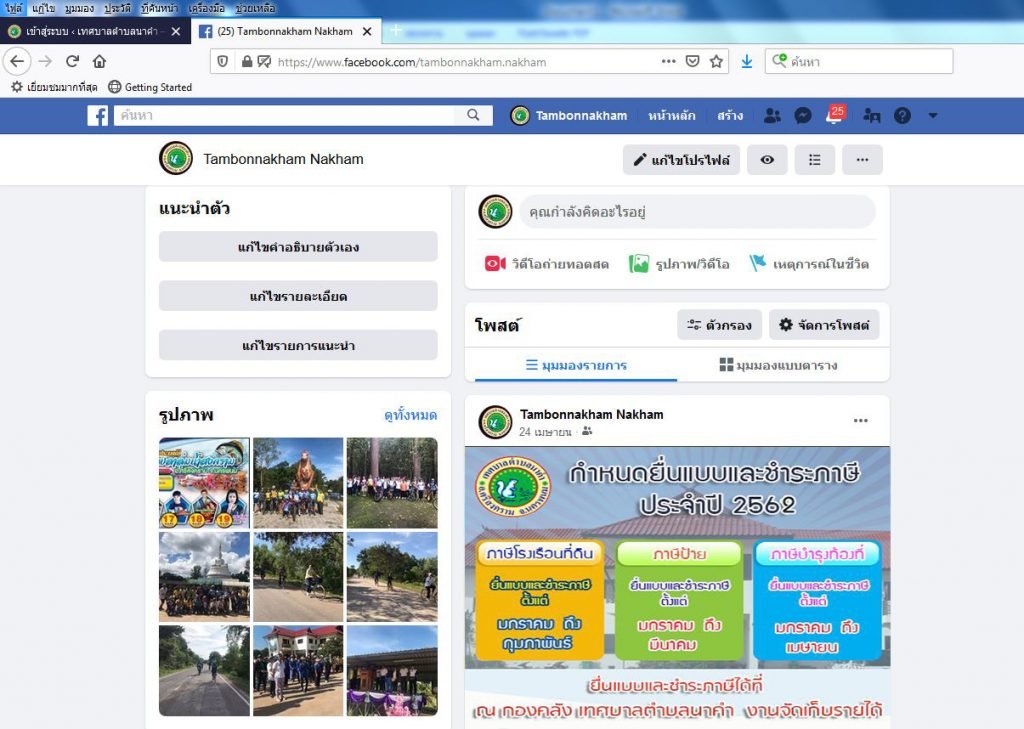Click the คุณกำลังคิดอะไรอยู่ post composer field

pyautogui.click(x=696, y=212)
